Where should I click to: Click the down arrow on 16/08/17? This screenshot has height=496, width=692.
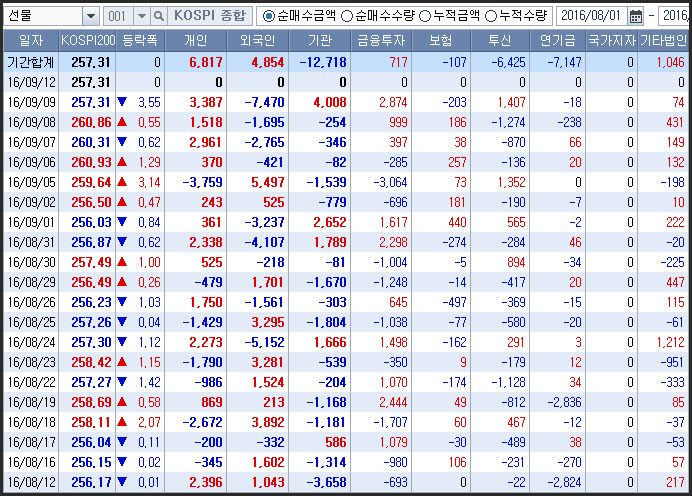pyautogui.click(x=122, y=442)
